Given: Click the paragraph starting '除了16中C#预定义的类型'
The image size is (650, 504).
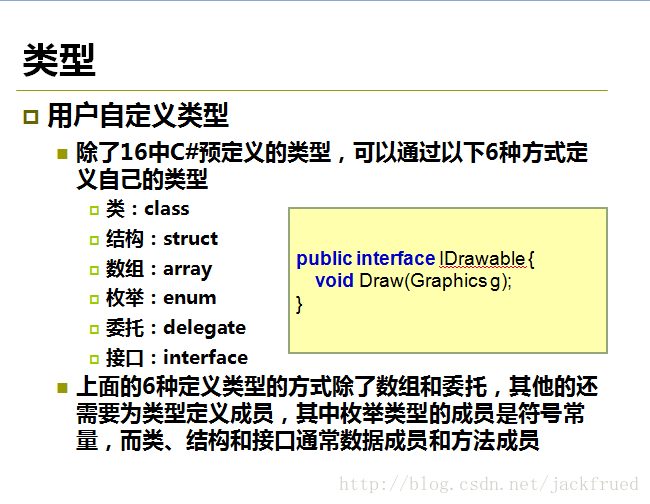Looking at the screenshot, I should point(332,165).
